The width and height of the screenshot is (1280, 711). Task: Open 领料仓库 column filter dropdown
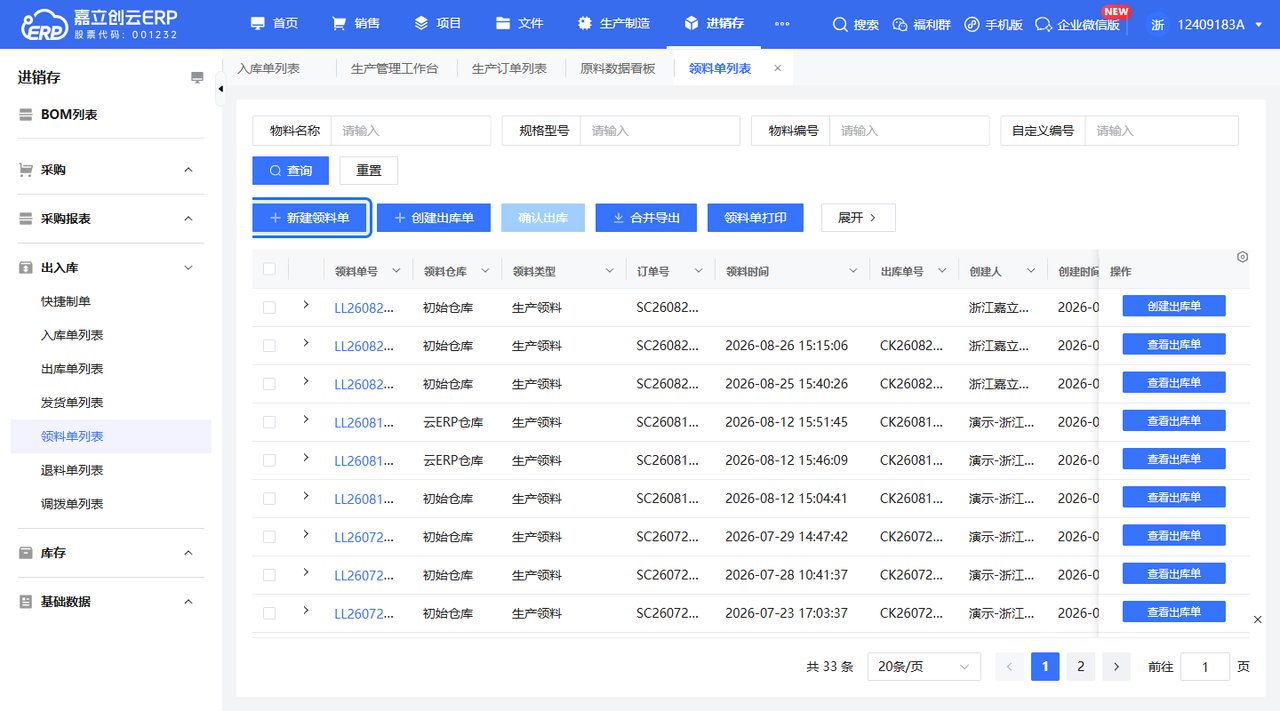pos(486,271)
